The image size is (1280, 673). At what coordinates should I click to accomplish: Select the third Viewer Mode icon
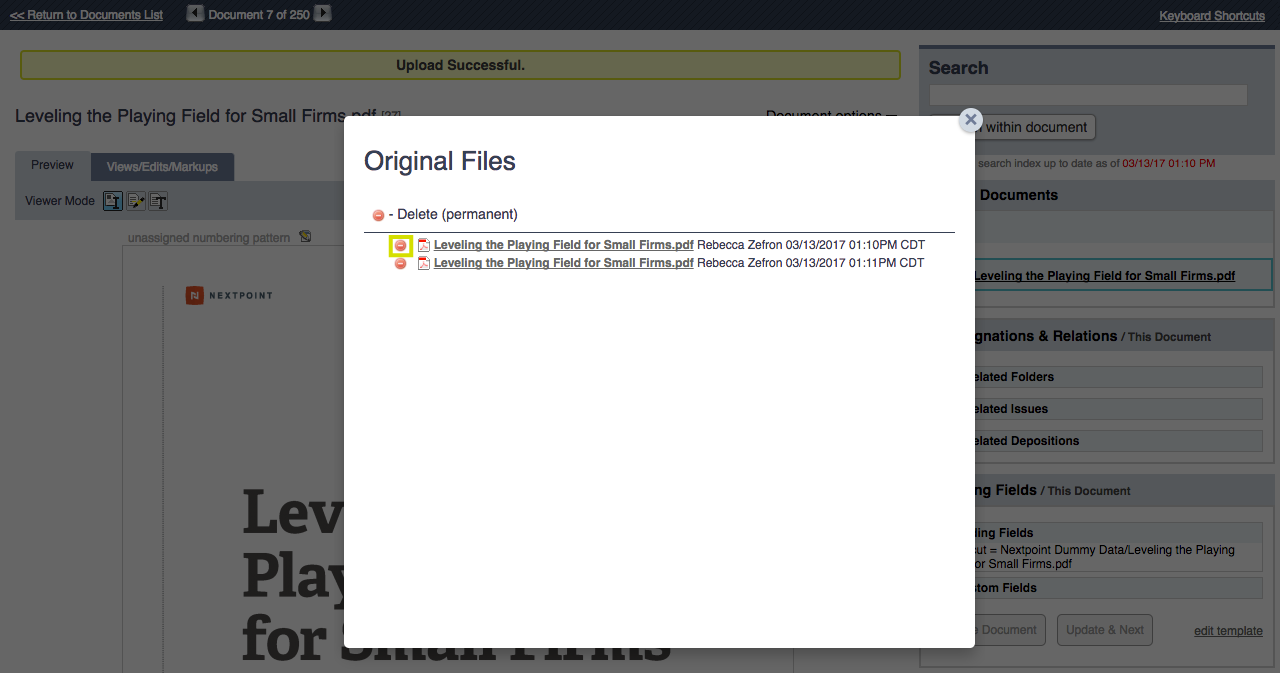coord(158,201)
